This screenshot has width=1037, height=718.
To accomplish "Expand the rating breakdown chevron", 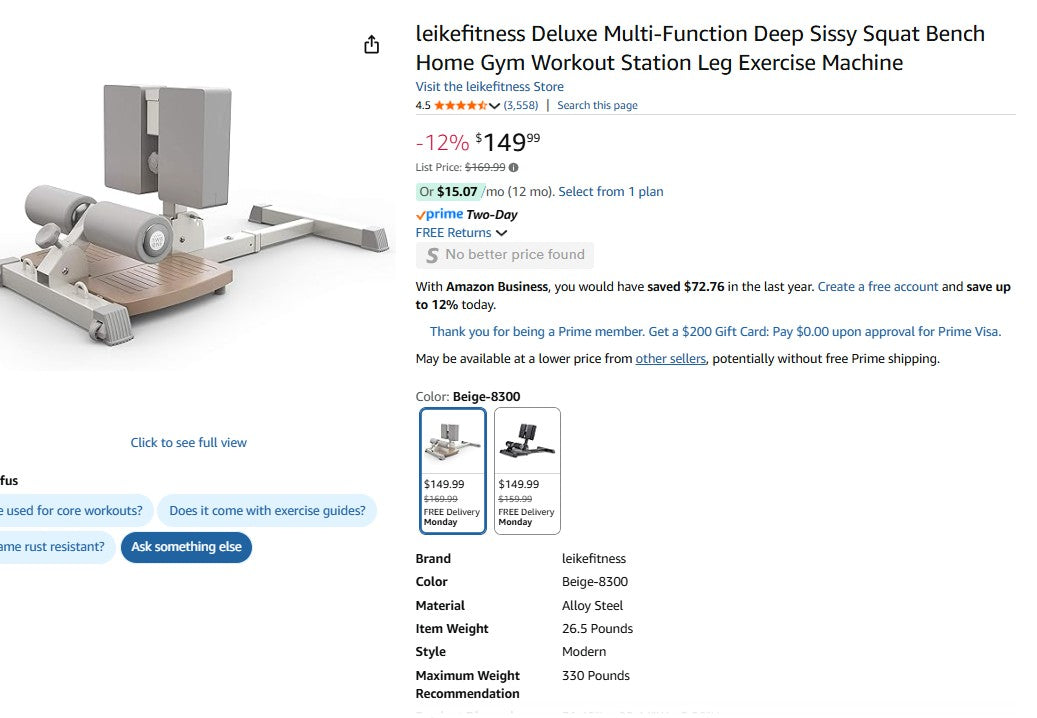I will tap(494, 106).
